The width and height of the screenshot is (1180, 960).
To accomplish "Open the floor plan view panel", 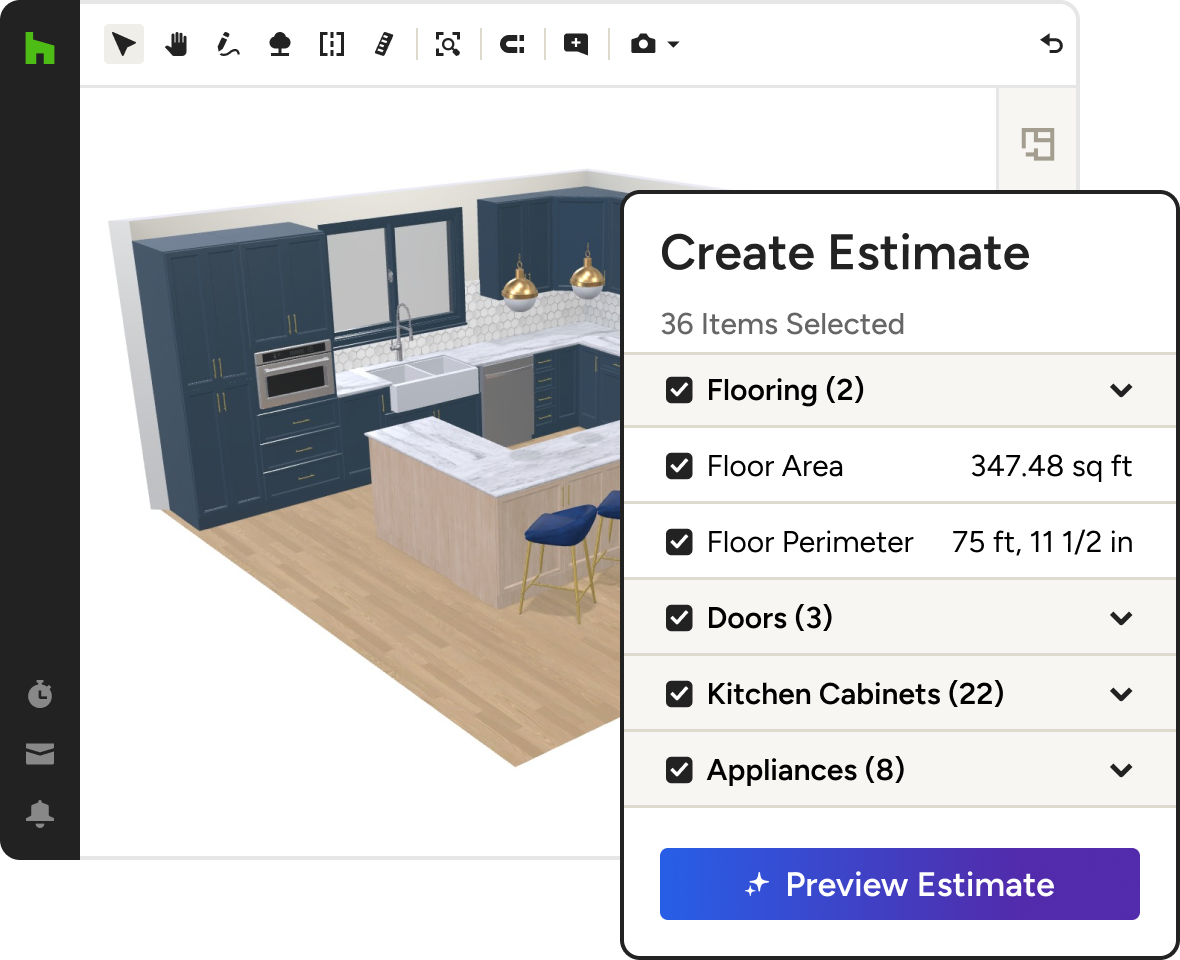I will 1037,145.
